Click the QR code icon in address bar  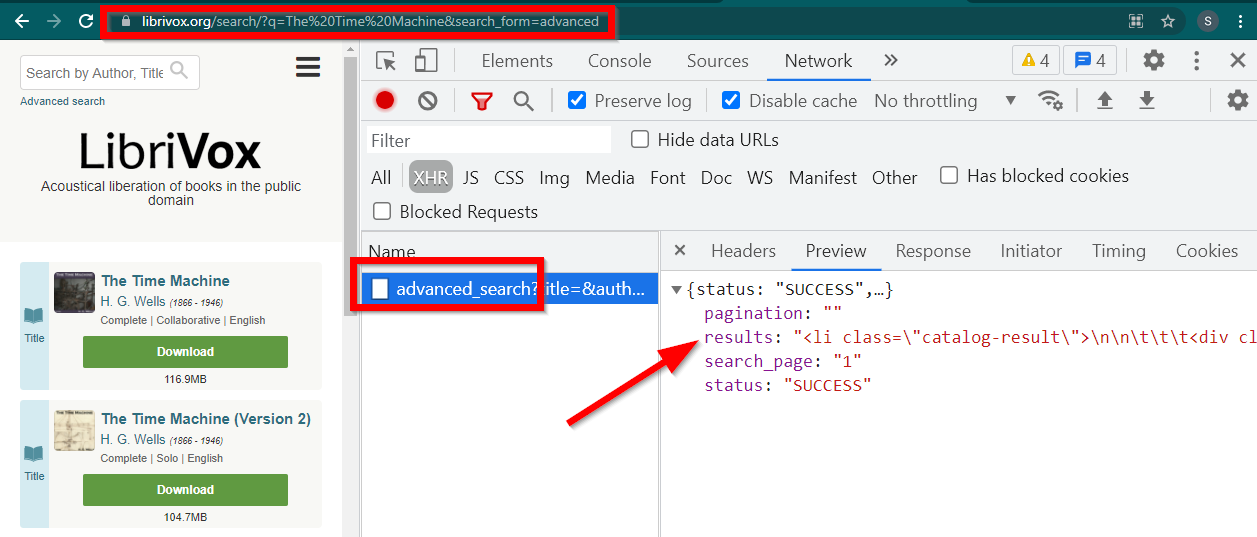[x=1136, y=21]
